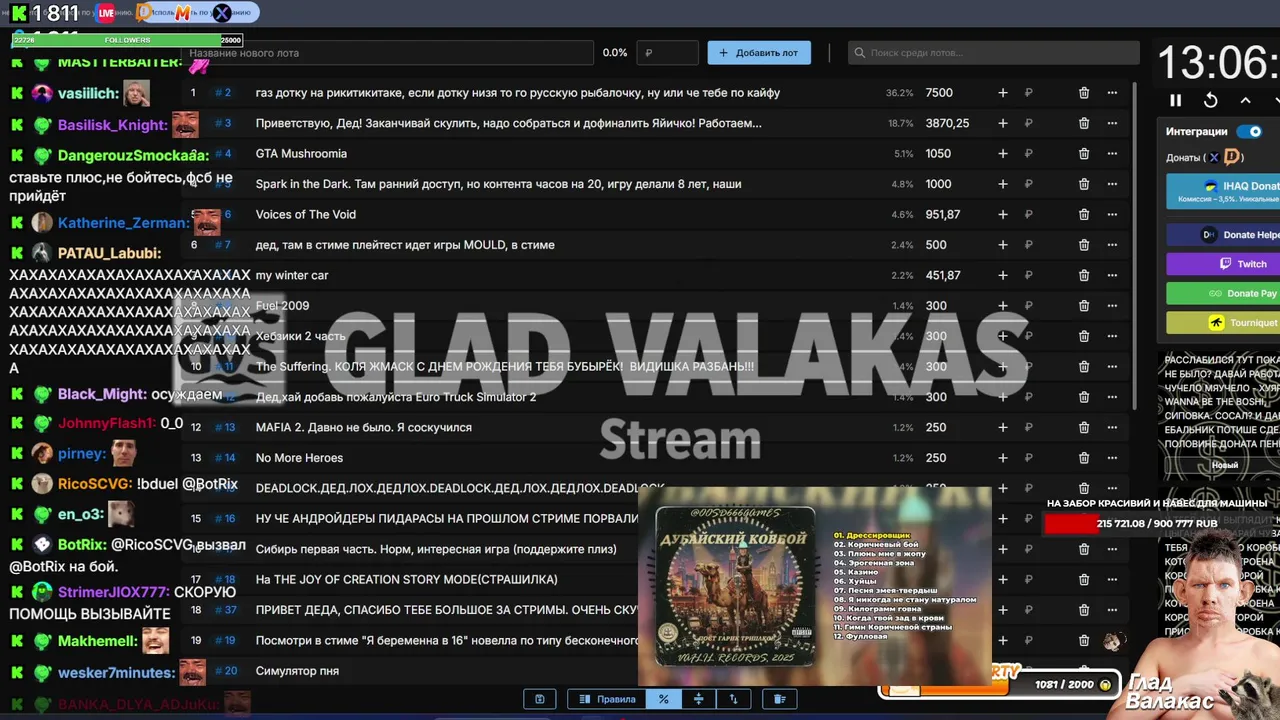1280x720 pixels.
Task: Delete the Voices of The Void lot
Action: click(1084, 215)
